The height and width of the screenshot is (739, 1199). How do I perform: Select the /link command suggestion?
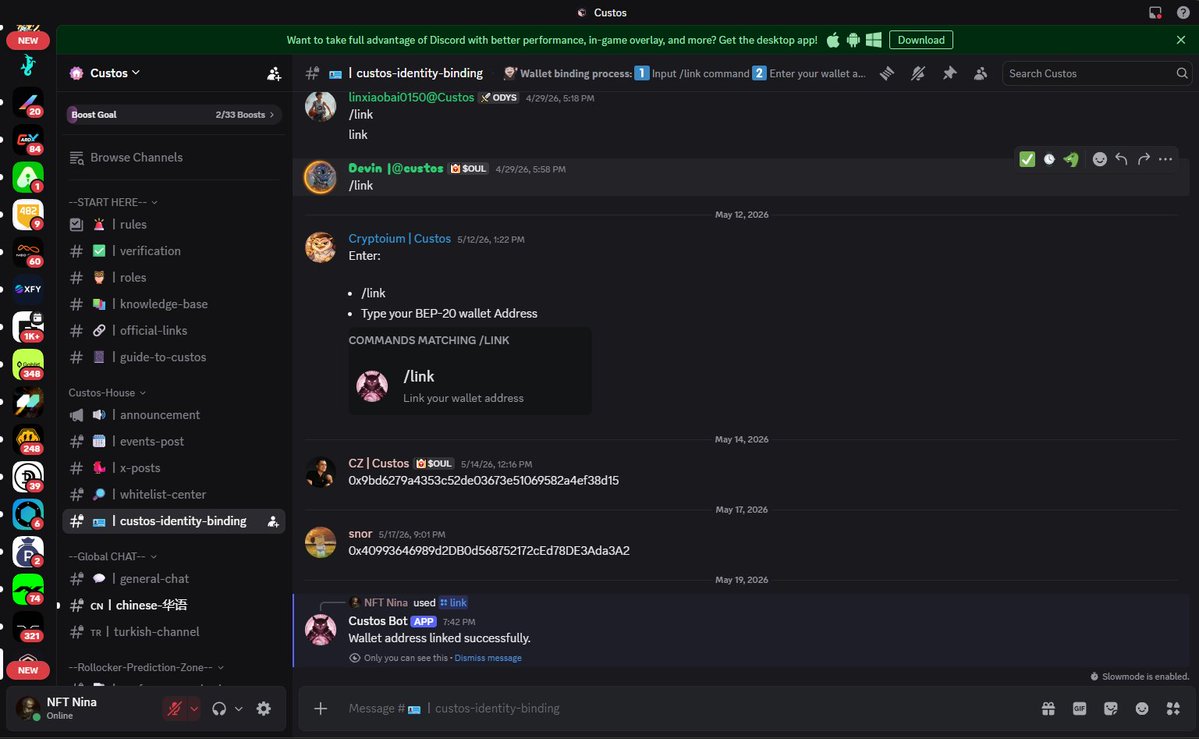click(470, 386)
